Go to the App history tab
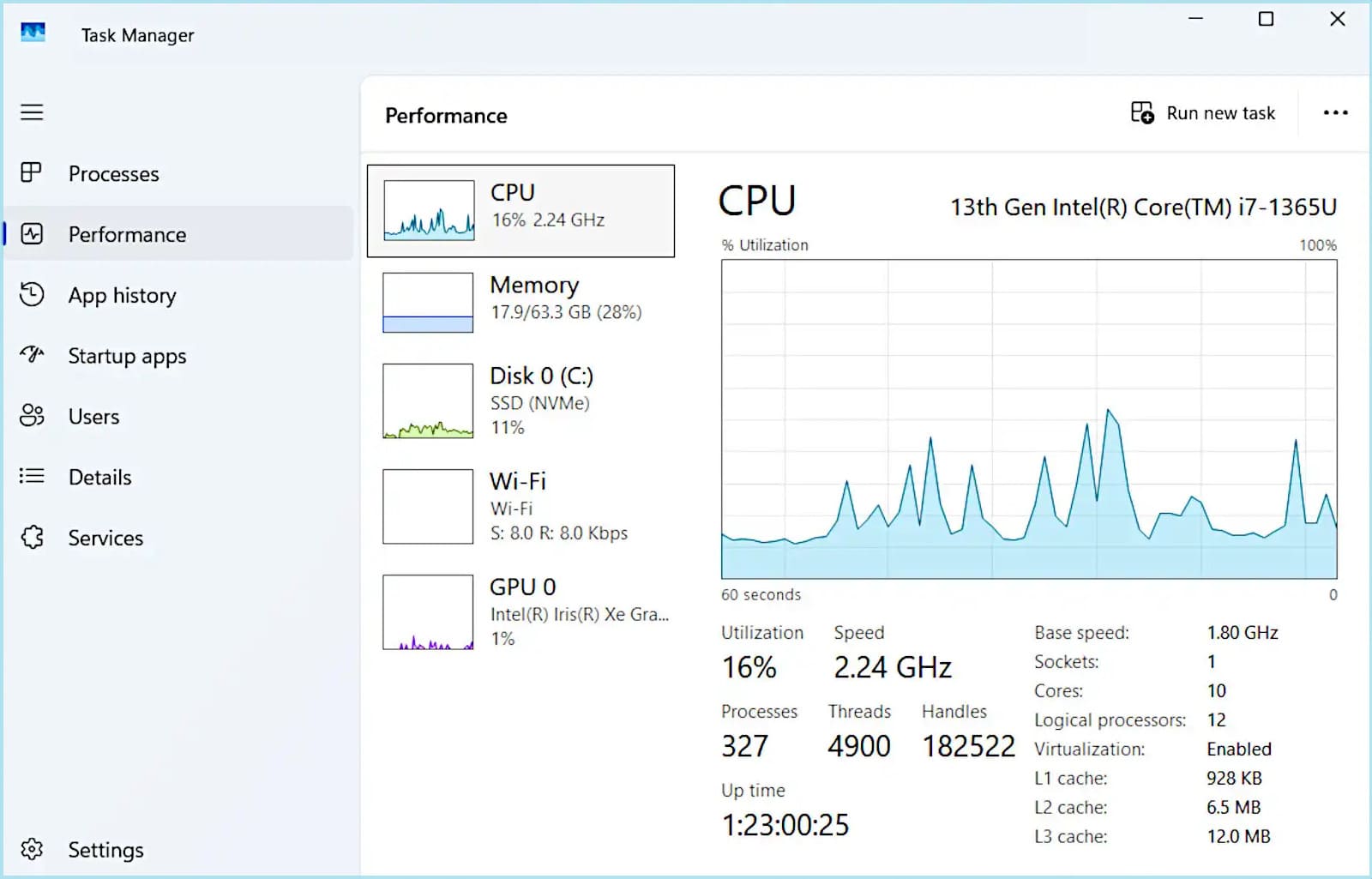This screenshot has height=879, width=1372. [x=122, y=295]
